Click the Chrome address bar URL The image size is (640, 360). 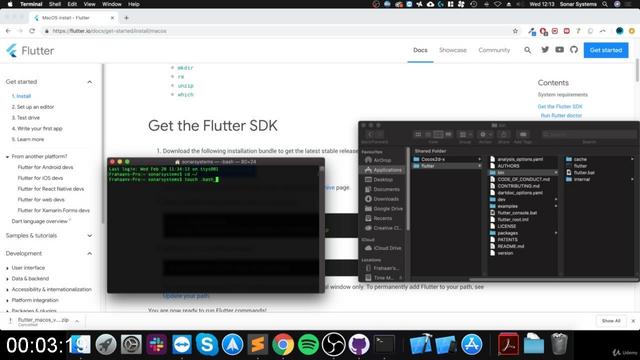click(109, 31)
